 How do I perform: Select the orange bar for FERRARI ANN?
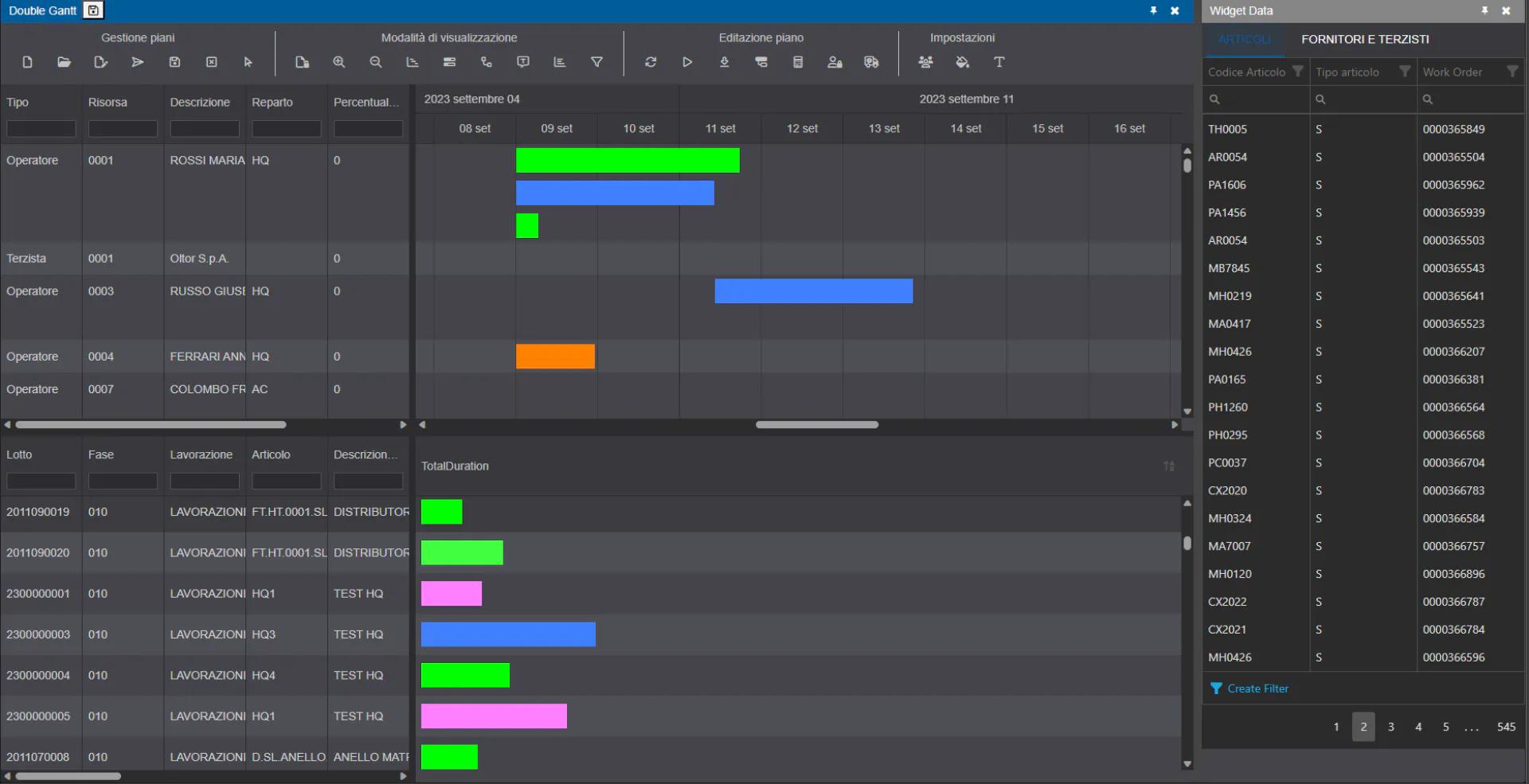(555, 357)
